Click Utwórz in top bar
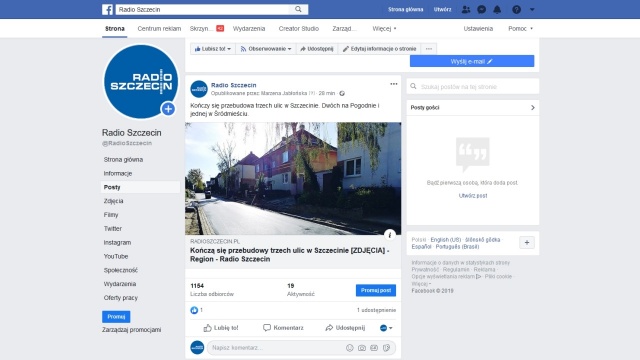 click(442, 9)
